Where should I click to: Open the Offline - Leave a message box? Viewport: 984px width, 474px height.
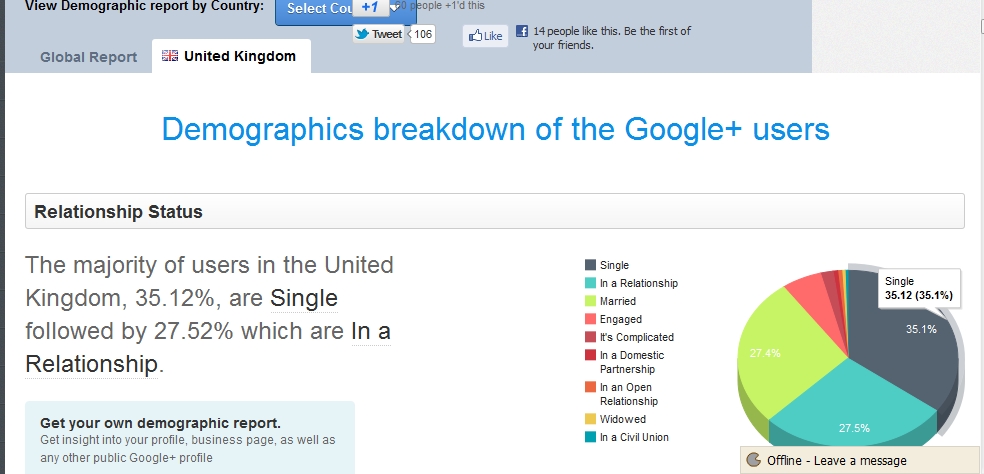coord(862,460)
